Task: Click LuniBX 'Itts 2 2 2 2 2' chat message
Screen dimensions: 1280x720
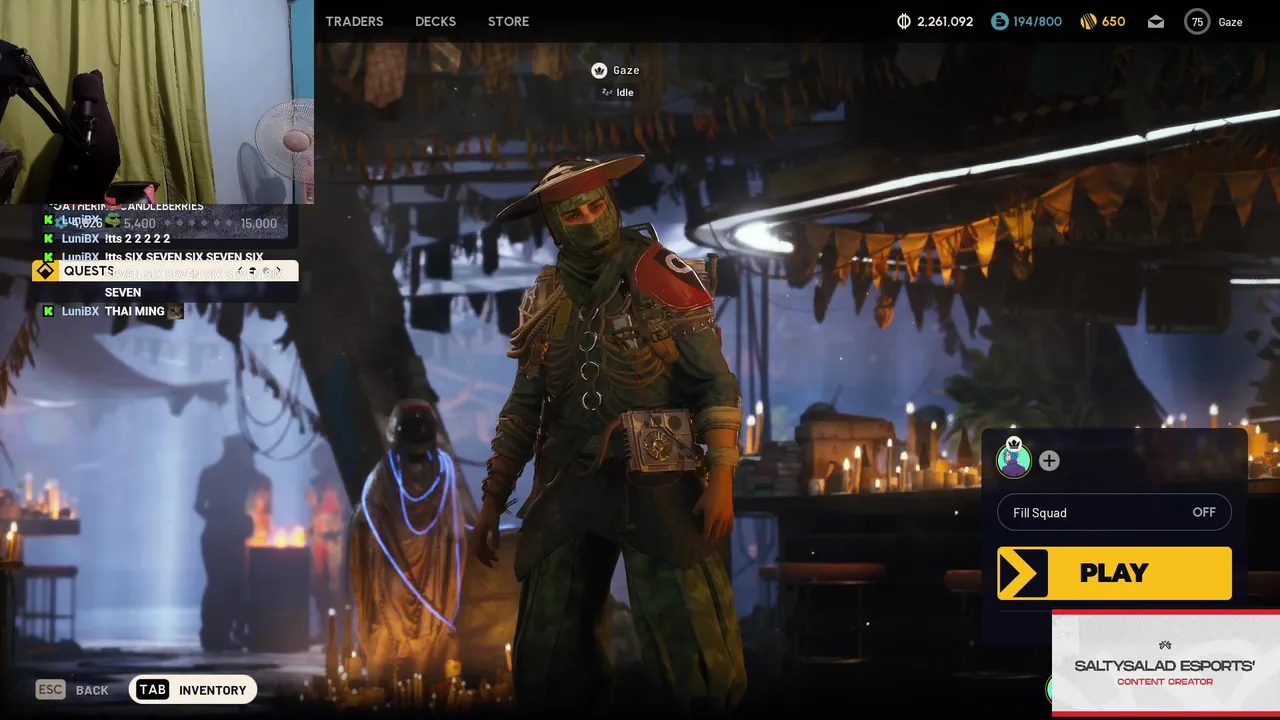Action: tap(107, 238)
